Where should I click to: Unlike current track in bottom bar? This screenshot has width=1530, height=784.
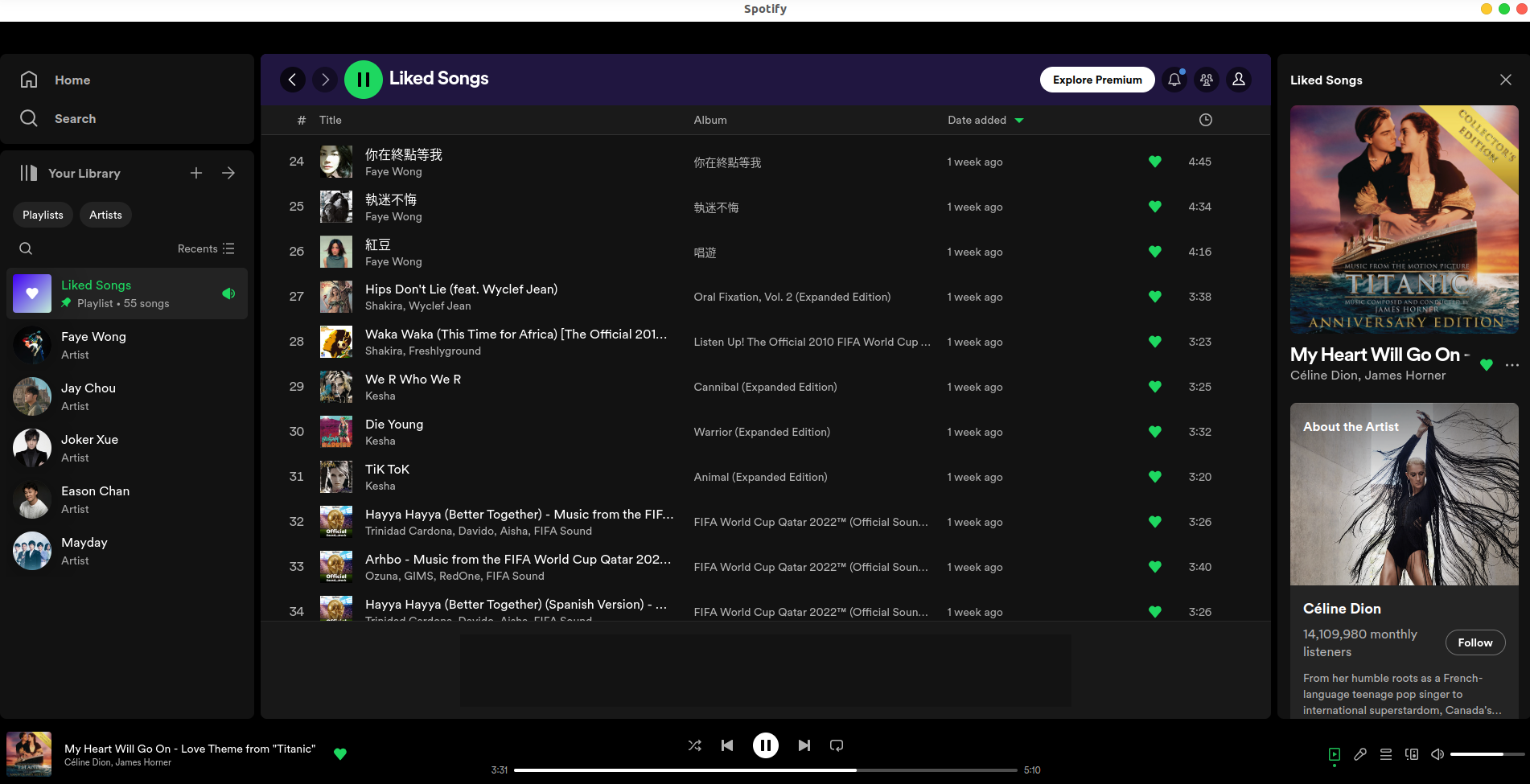click(x=340, y=754)
